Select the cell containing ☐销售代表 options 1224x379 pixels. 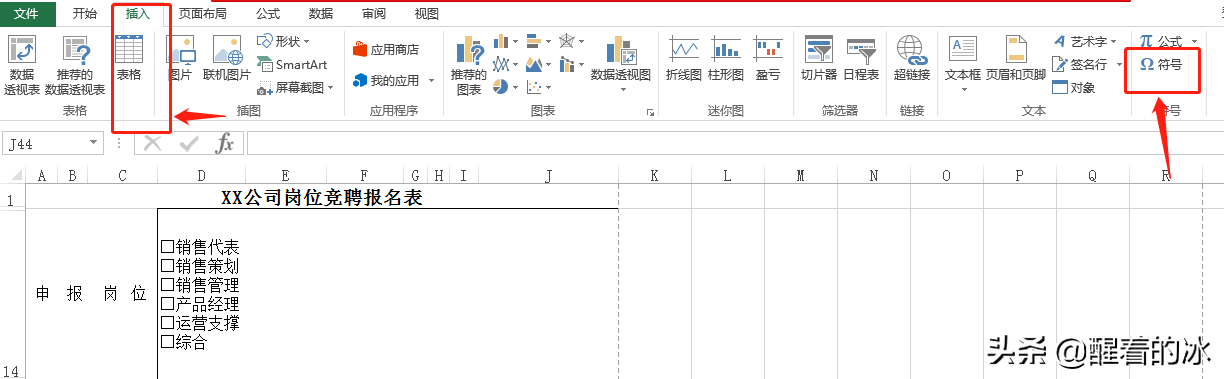click(x=388, y=294)
